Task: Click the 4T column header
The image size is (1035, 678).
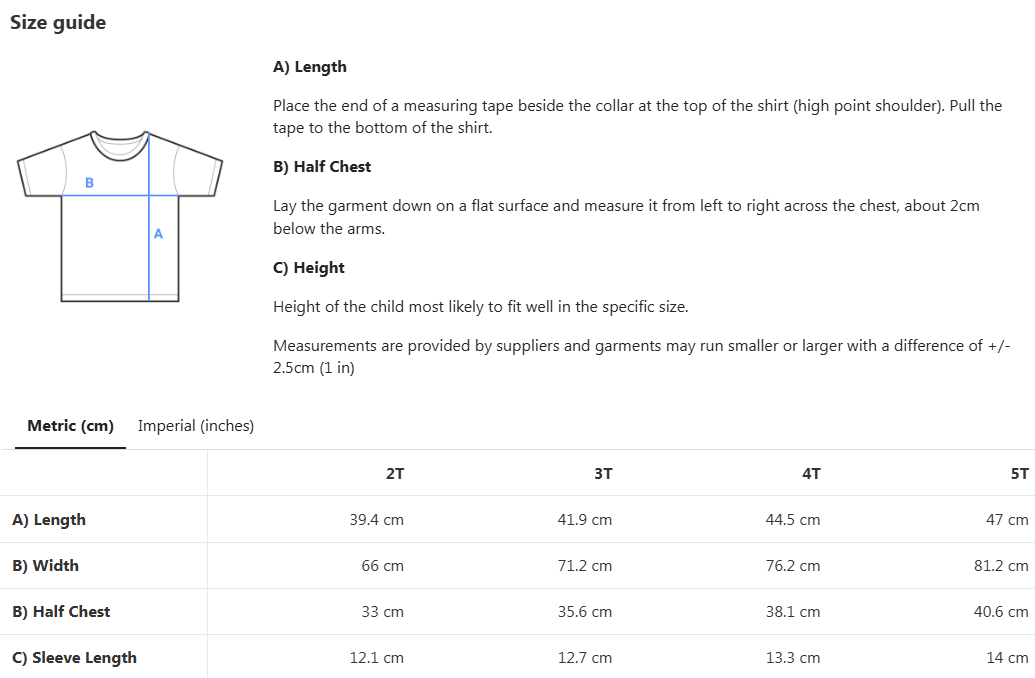Action: coord(811,473)
